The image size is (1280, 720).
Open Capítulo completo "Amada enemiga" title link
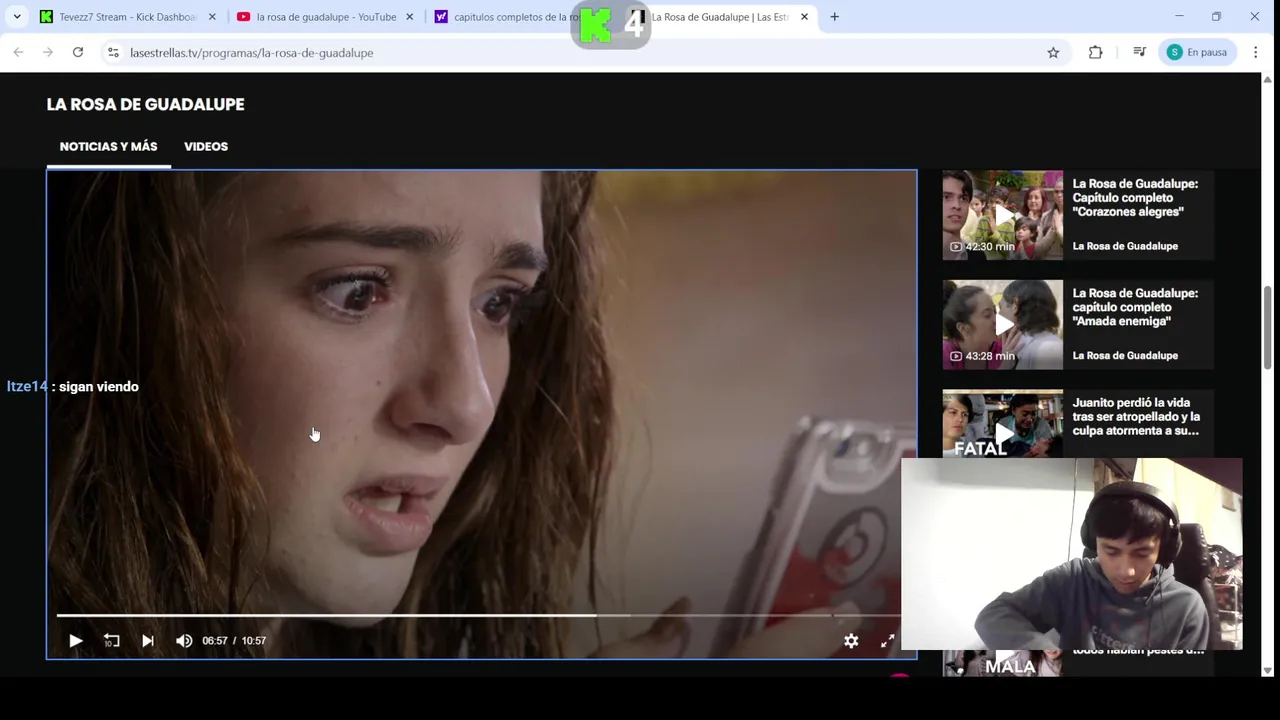(x=1135, y=307)
